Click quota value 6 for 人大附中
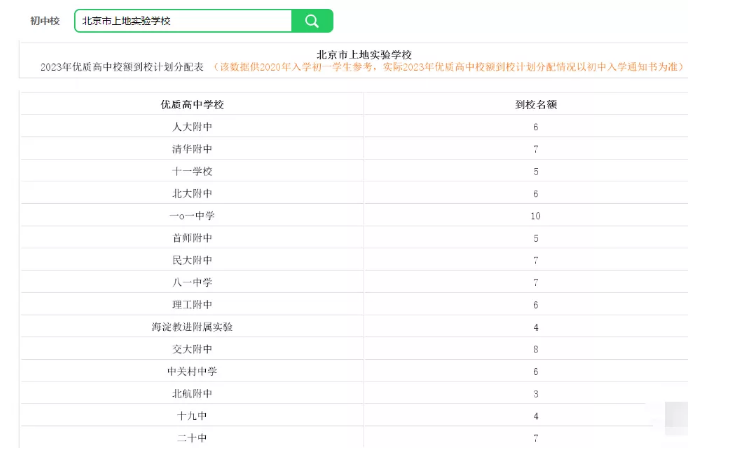This screenshot has height=453, width=733. point(536,127)
